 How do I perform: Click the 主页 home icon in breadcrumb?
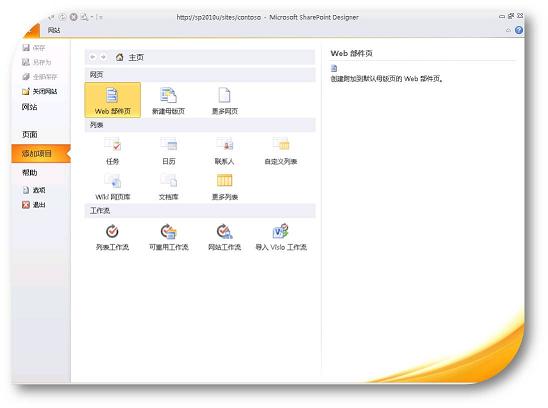point(120,57)
